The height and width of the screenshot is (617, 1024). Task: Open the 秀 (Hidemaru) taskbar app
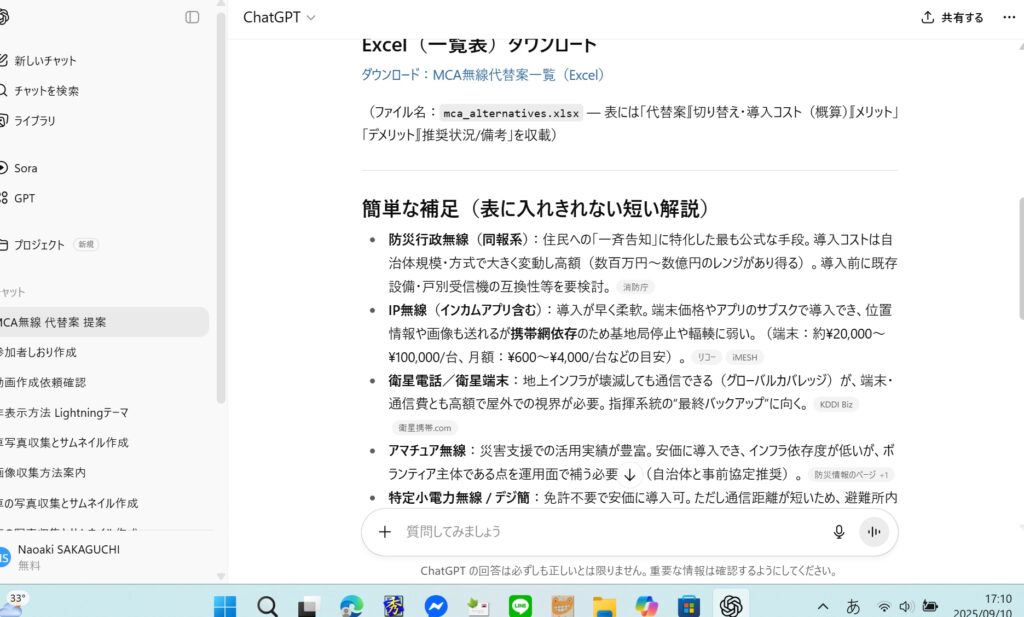(393, 607)
